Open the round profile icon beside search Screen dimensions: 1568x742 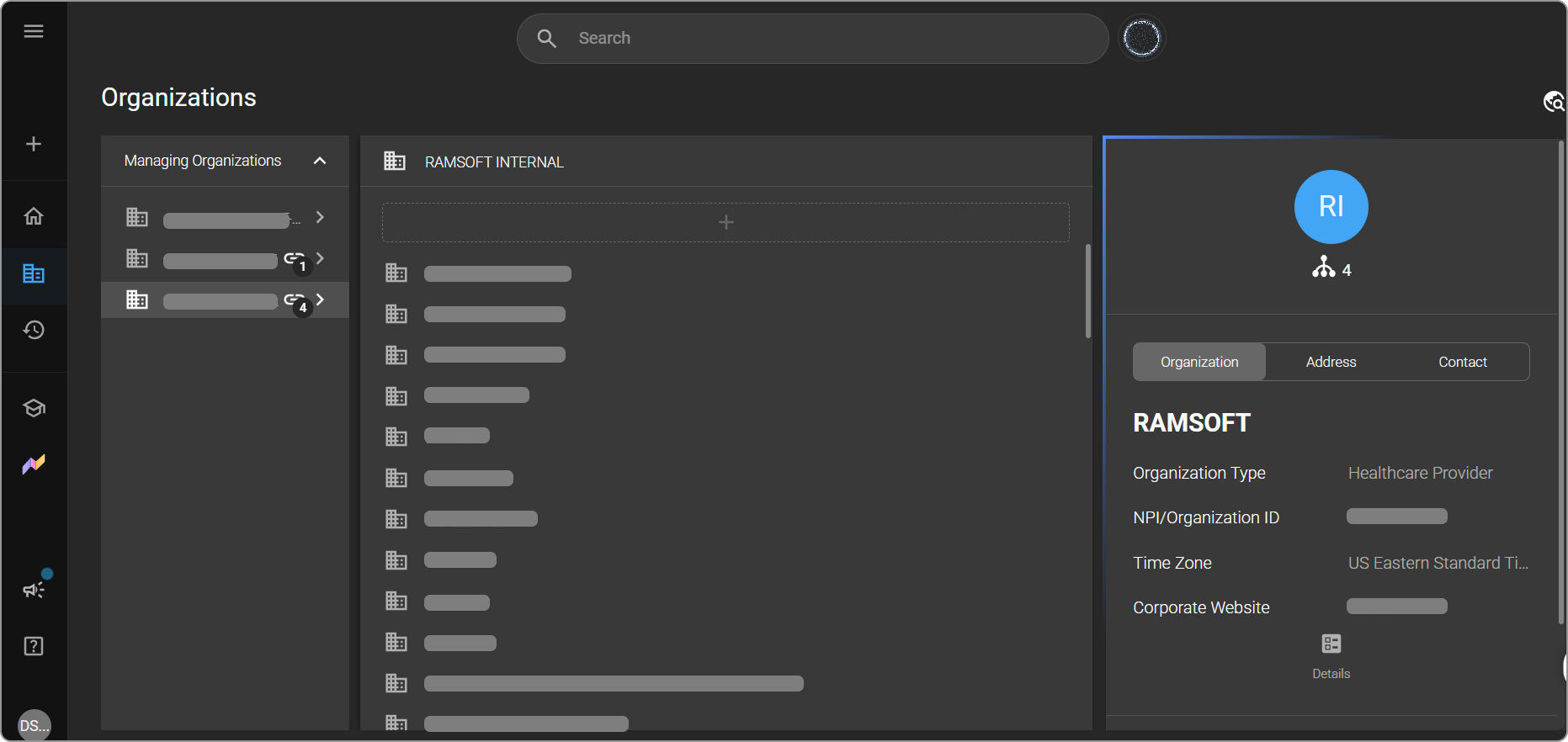pyautogui.click(x=1142, y=38)
